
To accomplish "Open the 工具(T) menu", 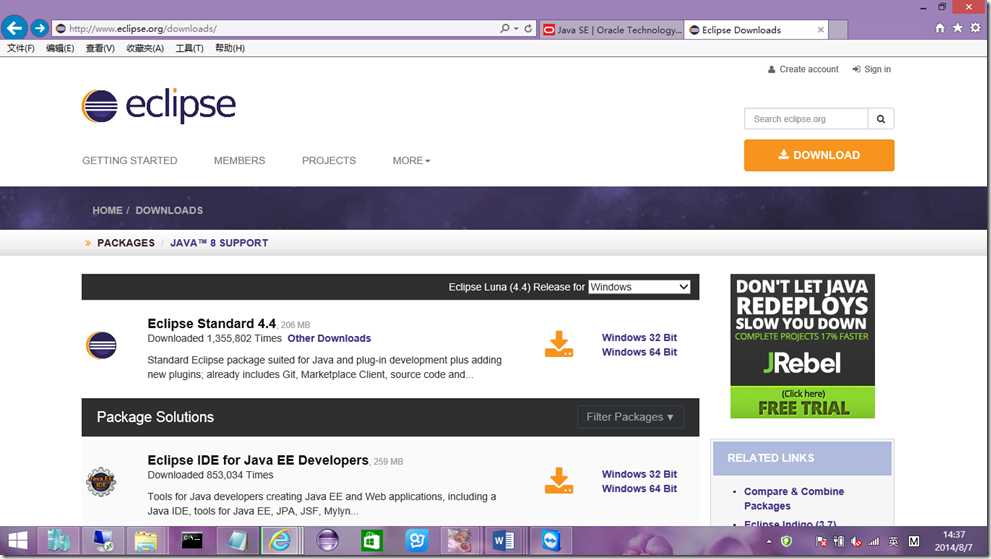I will click(190, 48).
